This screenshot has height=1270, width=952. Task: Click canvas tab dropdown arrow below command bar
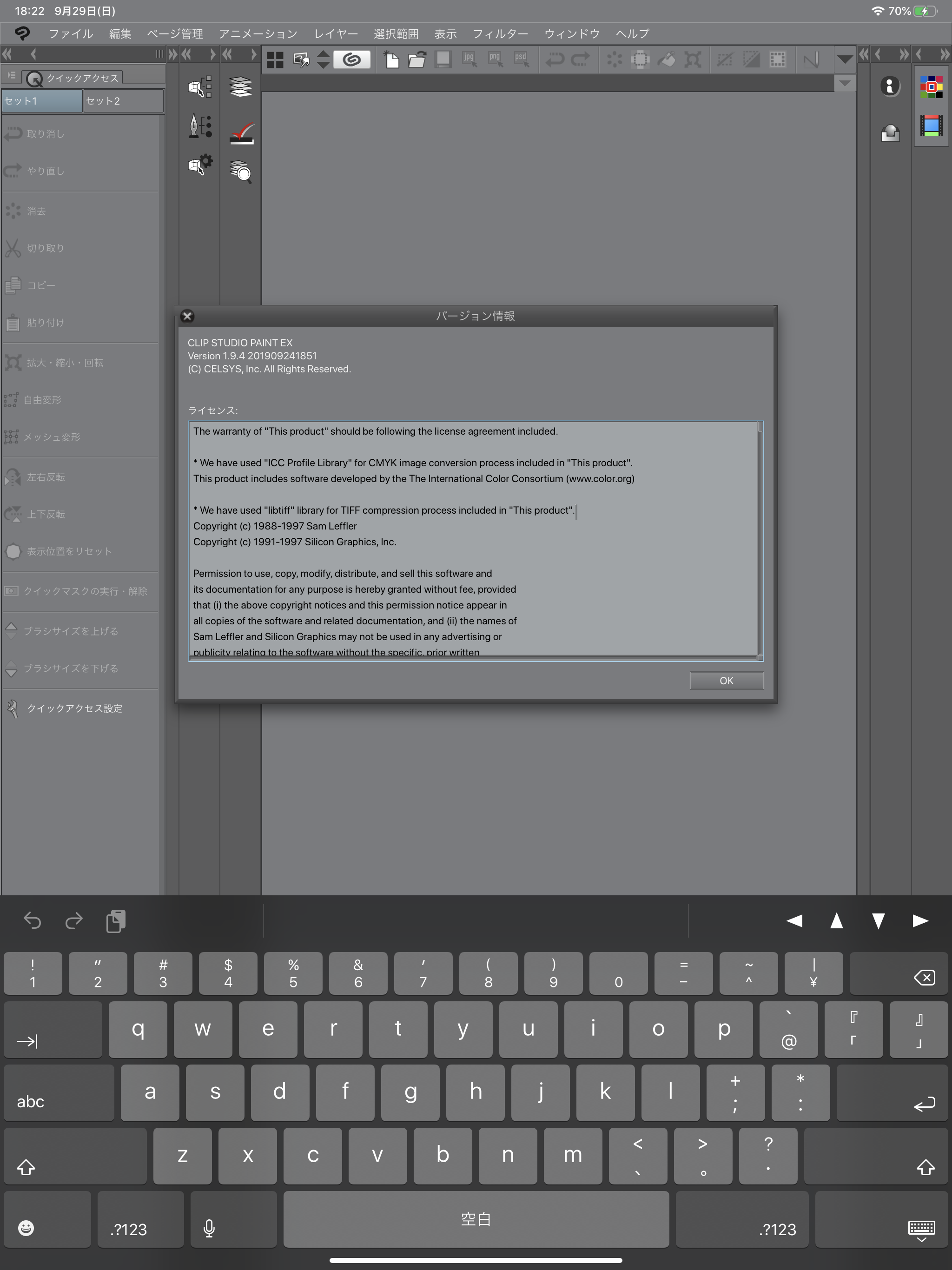coord(844,83)
